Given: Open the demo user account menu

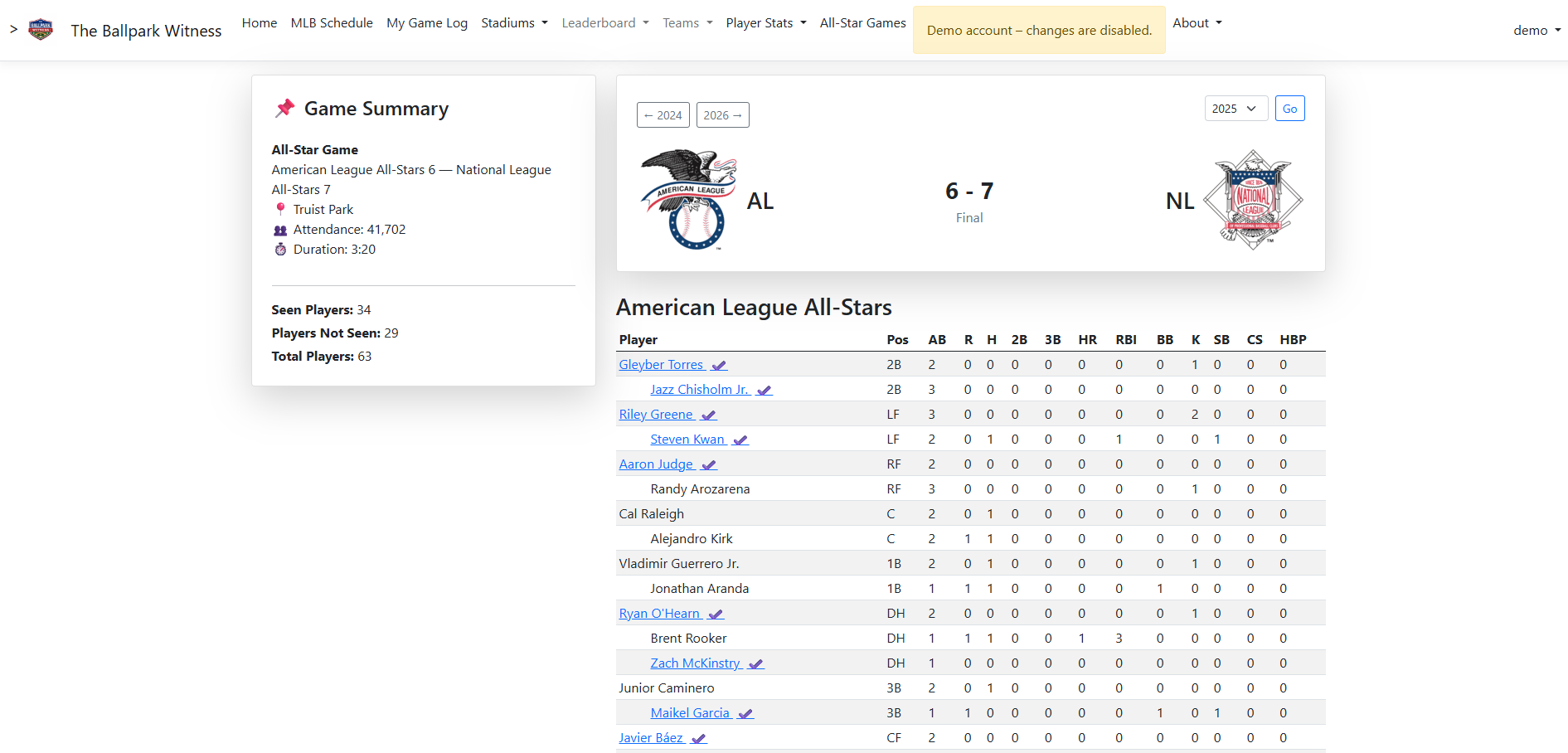Looking at the screenshot, I should (x=1536, y=31).
